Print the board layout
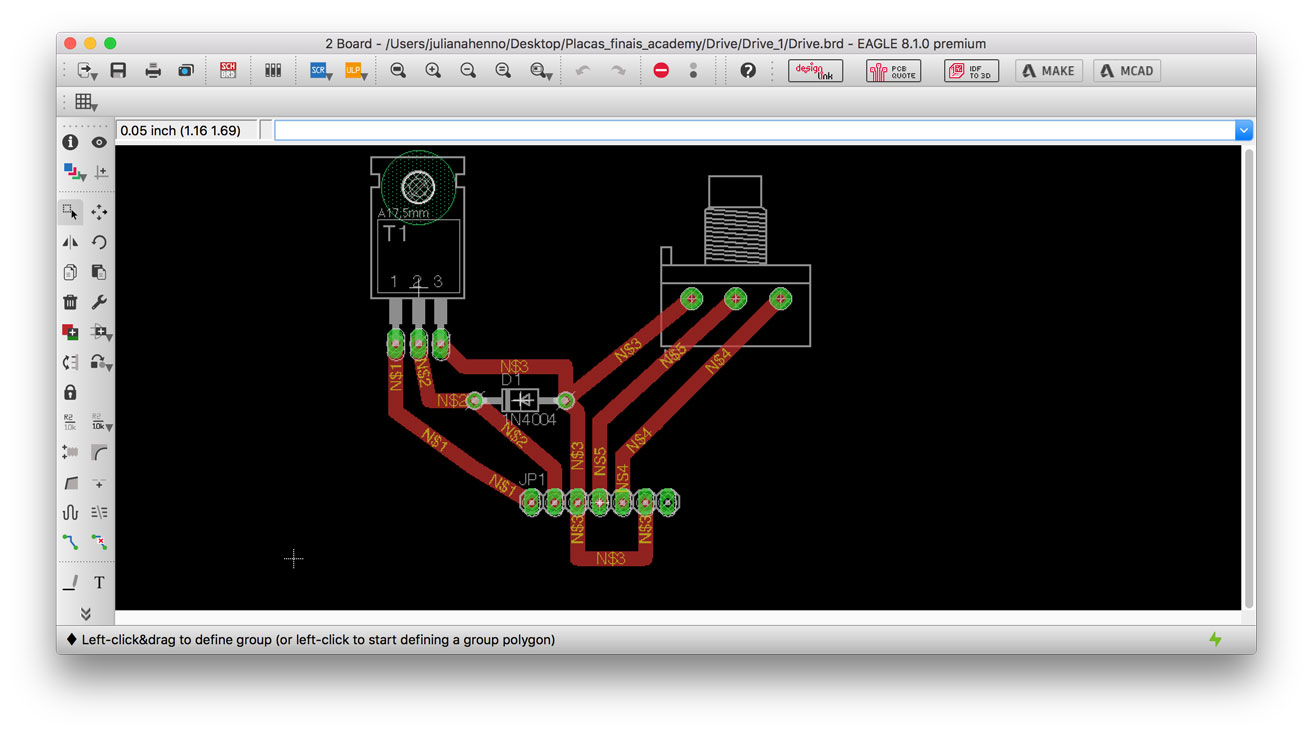The height and width of the screenshot is (734, 1312). pos(153,71)
